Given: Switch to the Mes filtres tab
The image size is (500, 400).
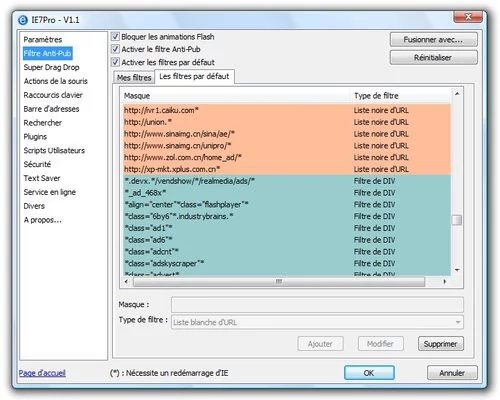Looking at the screenshot, I should point(134,77).
